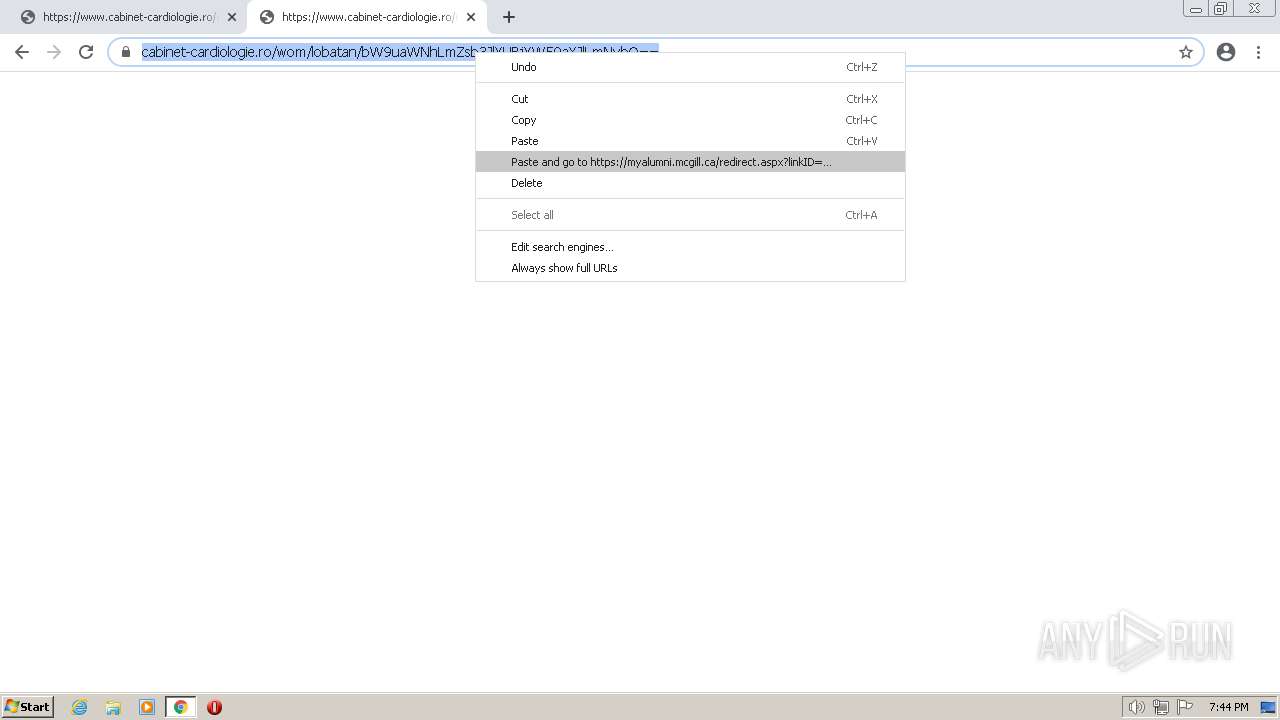Select Paste and go to myalumni.mcgill.ca

click(690, 162)
